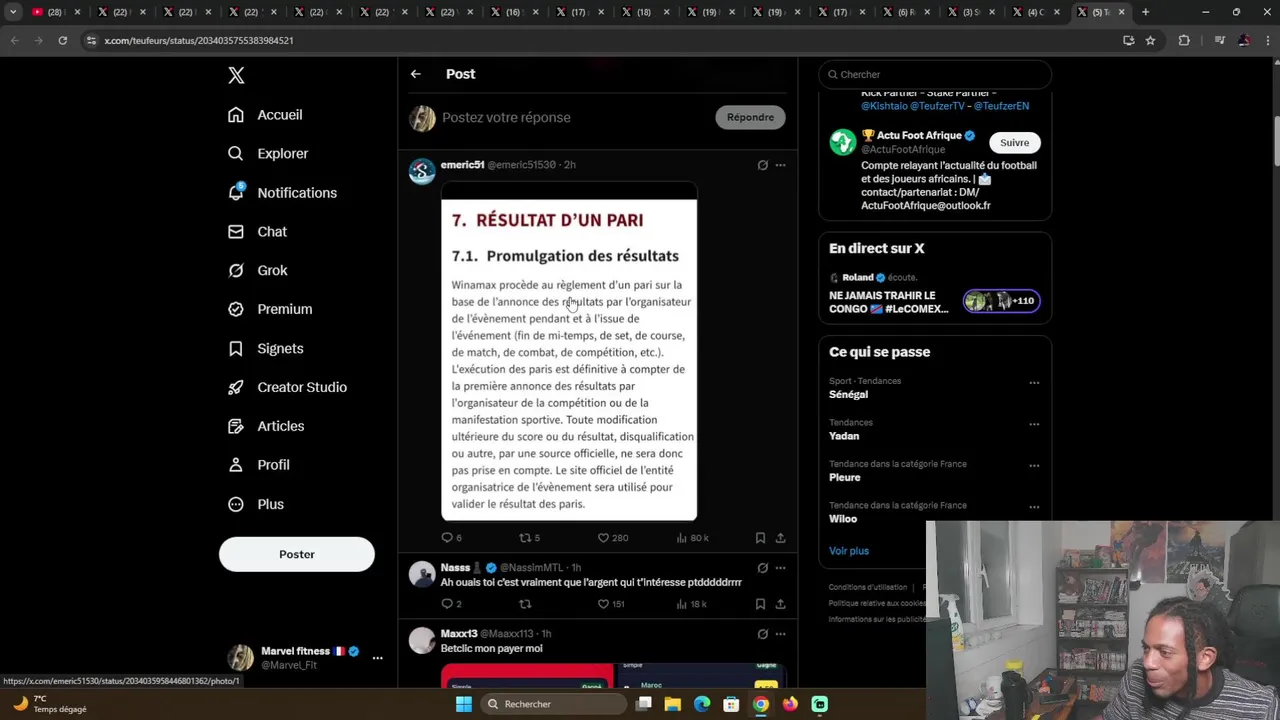
Task: Repost emeric51's post
Action: (x=529, y=538)
